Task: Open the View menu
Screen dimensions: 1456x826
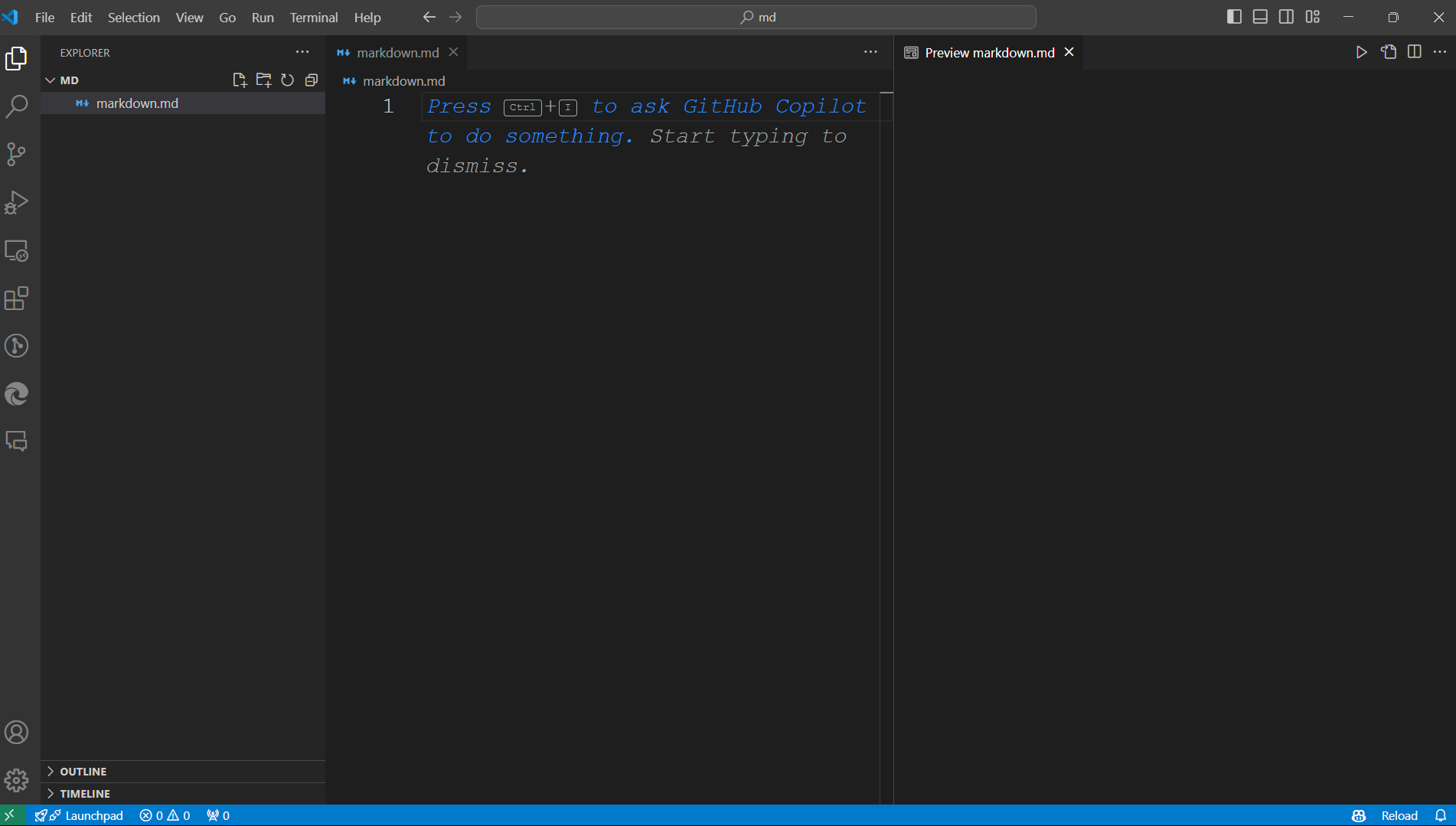Action: [x=189, y=17]
